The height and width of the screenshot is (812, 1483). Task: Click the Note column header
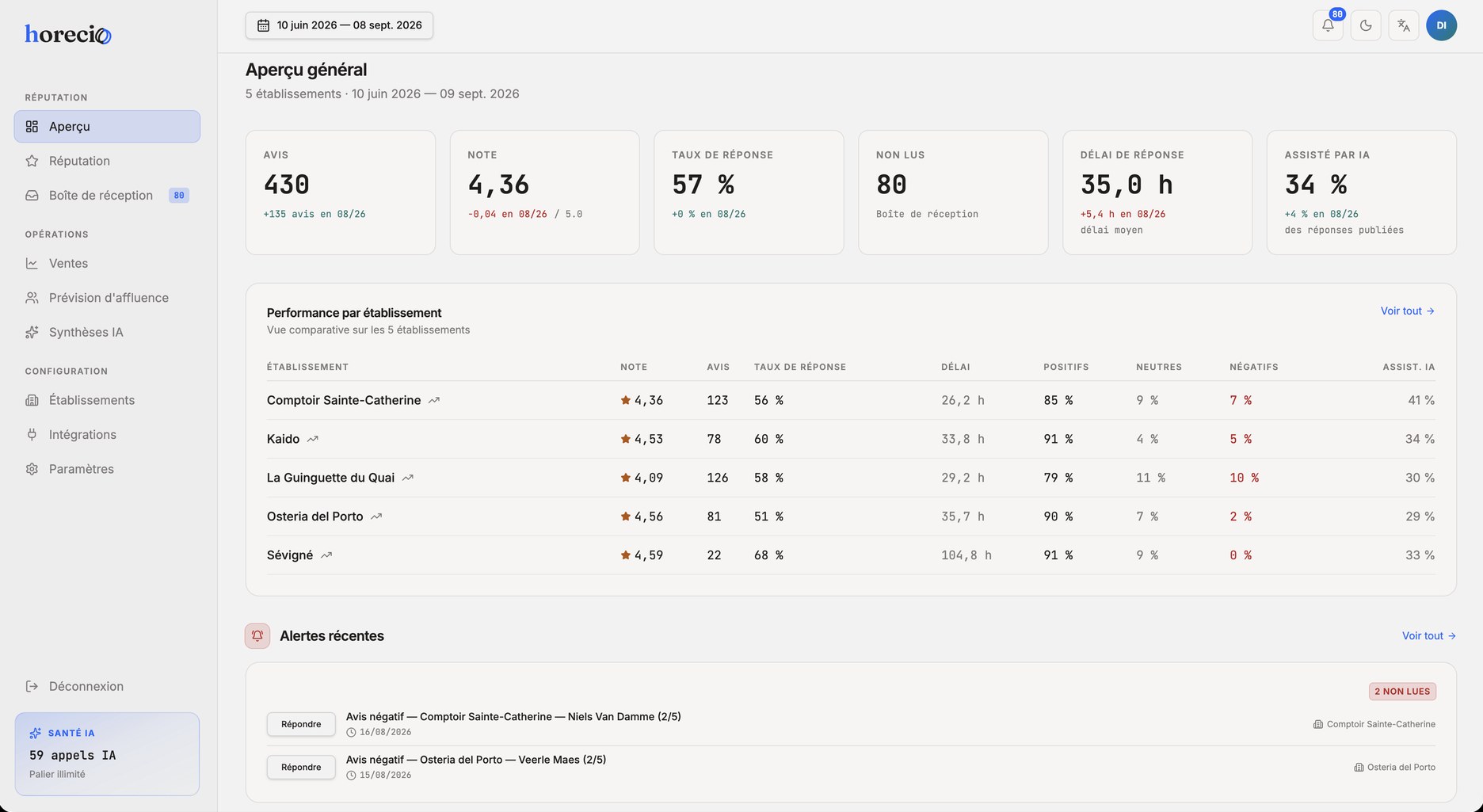coord(634,367)
